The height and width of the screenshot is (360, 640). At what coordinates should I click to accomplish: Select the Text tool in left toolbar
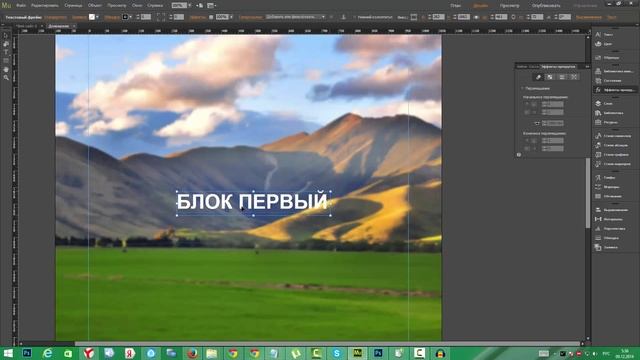coord(6,52)
